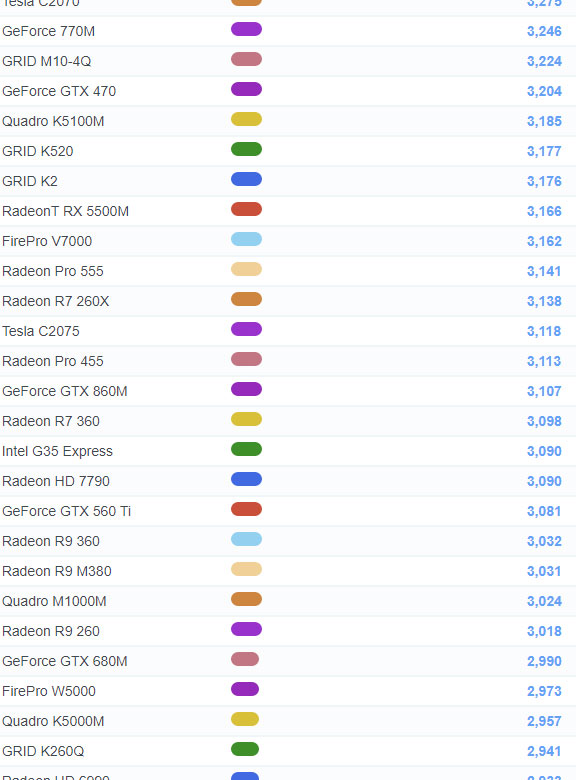Select the GRID K520 row name

click(38, 151)
